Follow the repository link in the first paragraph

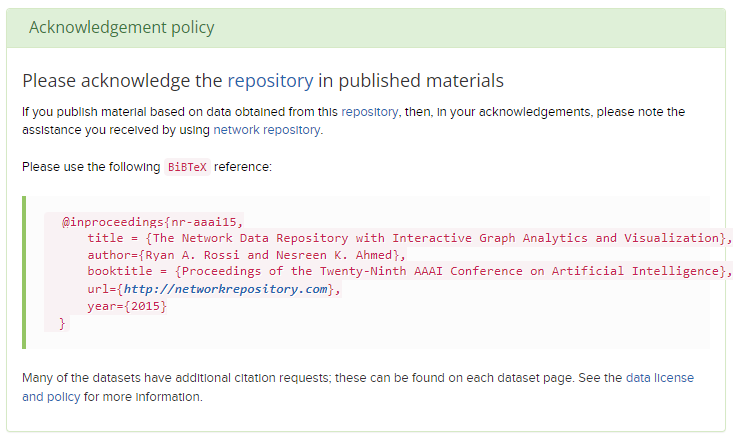click(x=369, y=112)
